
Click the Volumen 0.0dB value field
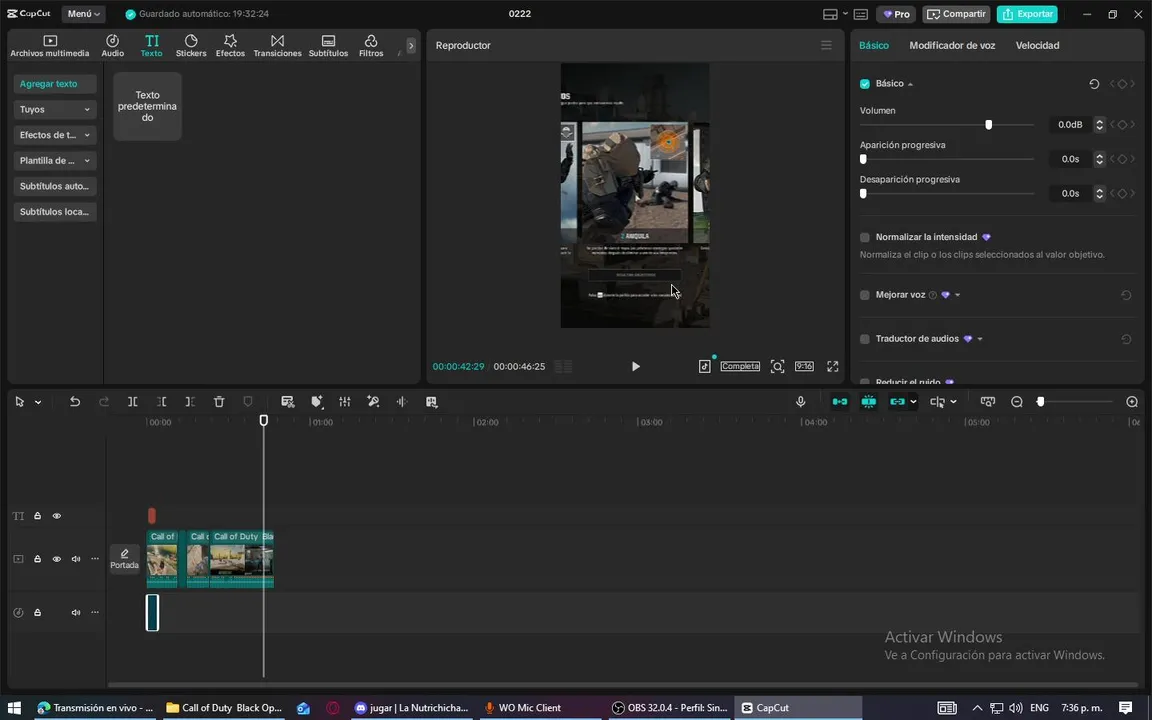pos(1070,125)
